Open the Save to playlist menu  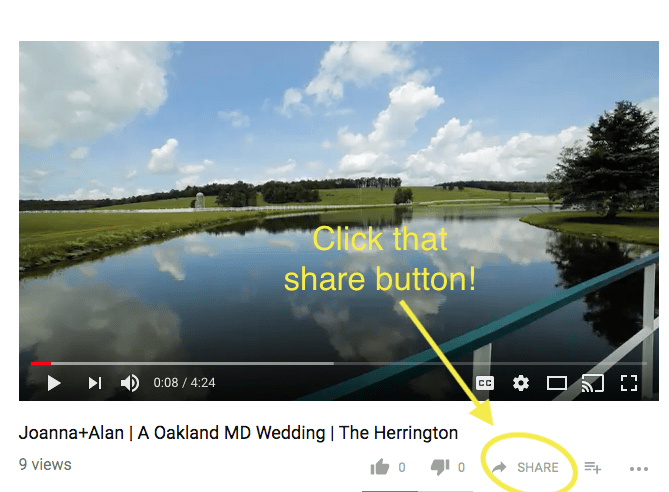tap(593, 467)
